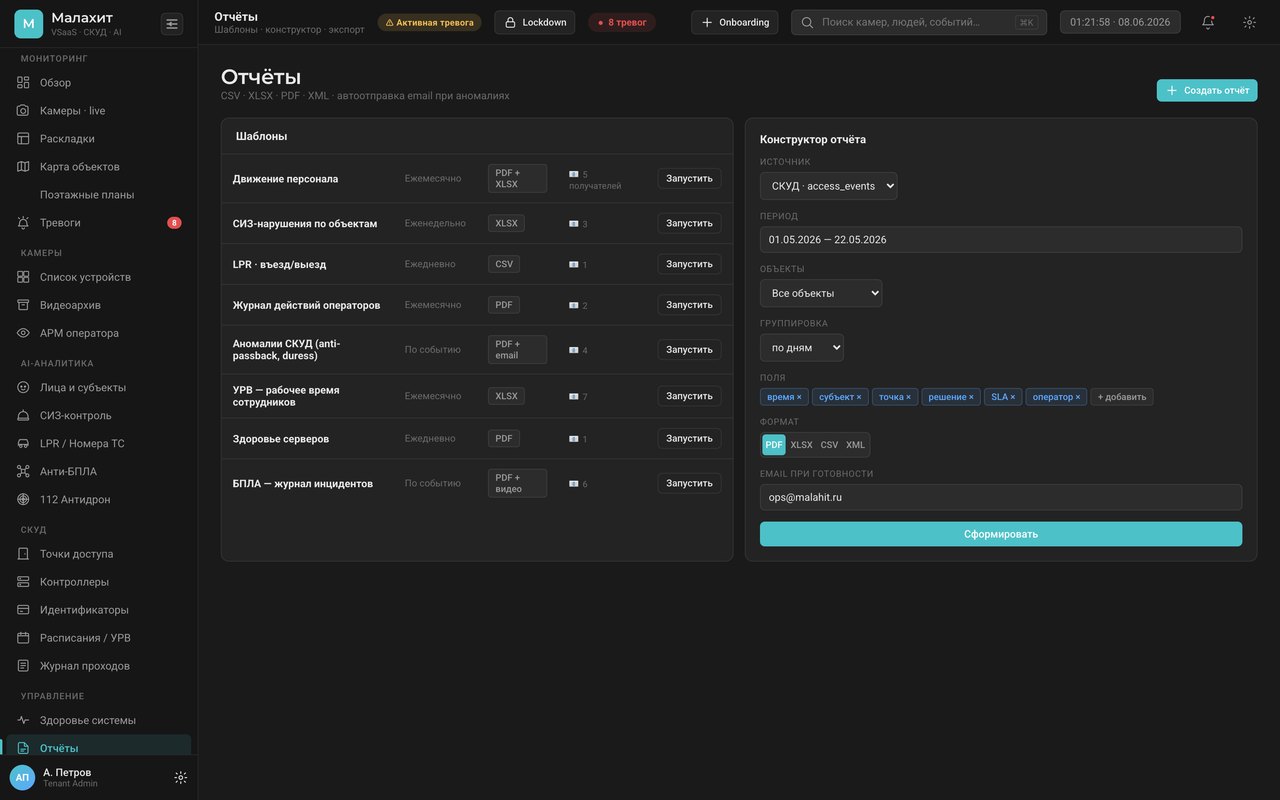
Task: Run the LPR · въезд/выезд template
Action: [689, 264]
